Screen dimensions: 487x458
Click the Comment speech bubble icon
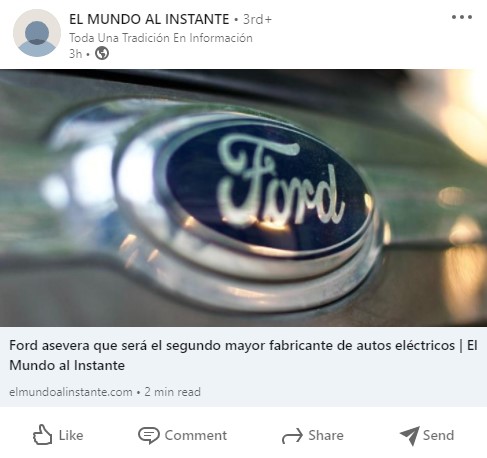tap(148, 435)
